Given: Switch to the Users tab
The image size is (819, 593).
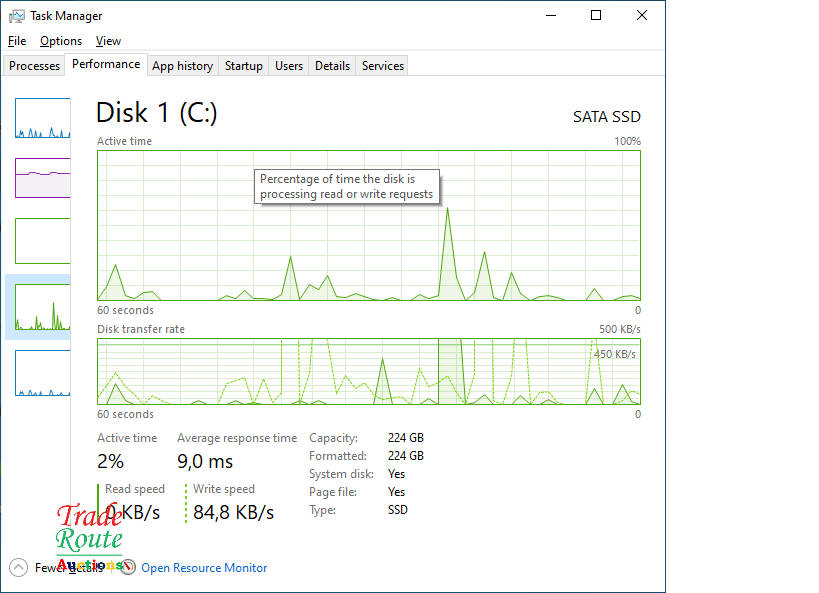Looking at the screenshot, I should (289, 66).
